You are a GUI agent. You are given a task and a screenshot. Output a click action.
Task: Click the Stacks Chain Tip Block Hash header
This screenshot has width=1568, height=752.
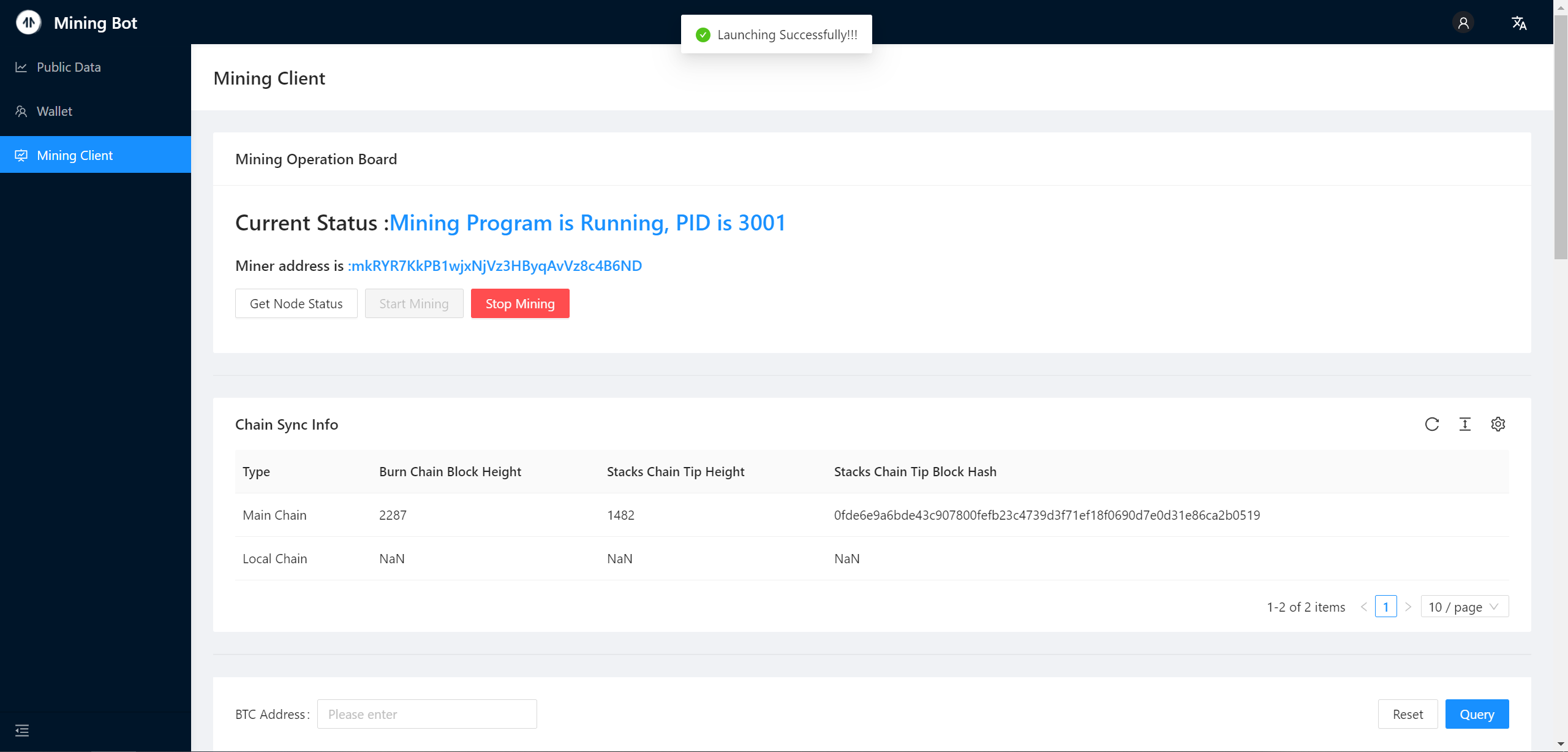click(915, 471)
